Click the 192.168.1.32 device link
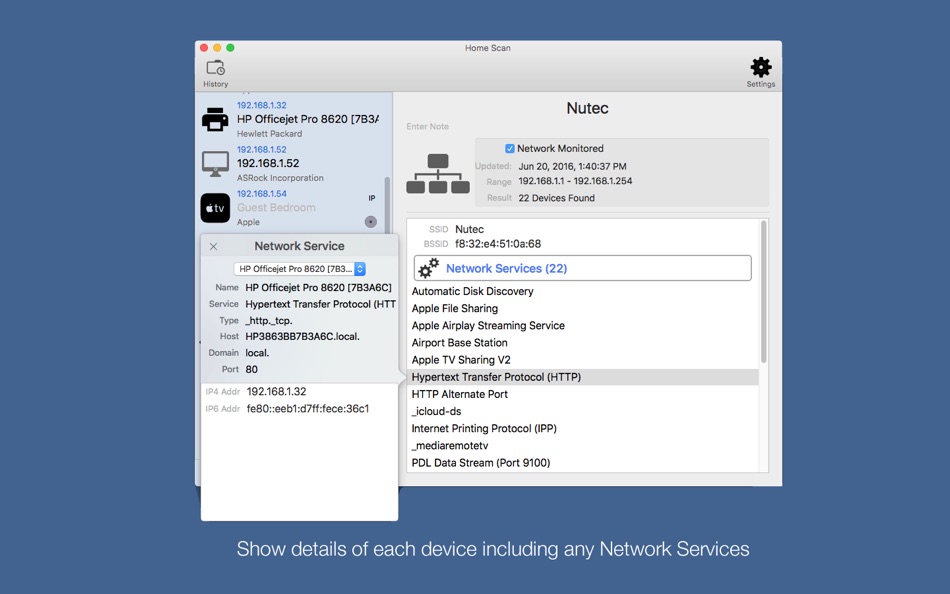 pos(262,105)
